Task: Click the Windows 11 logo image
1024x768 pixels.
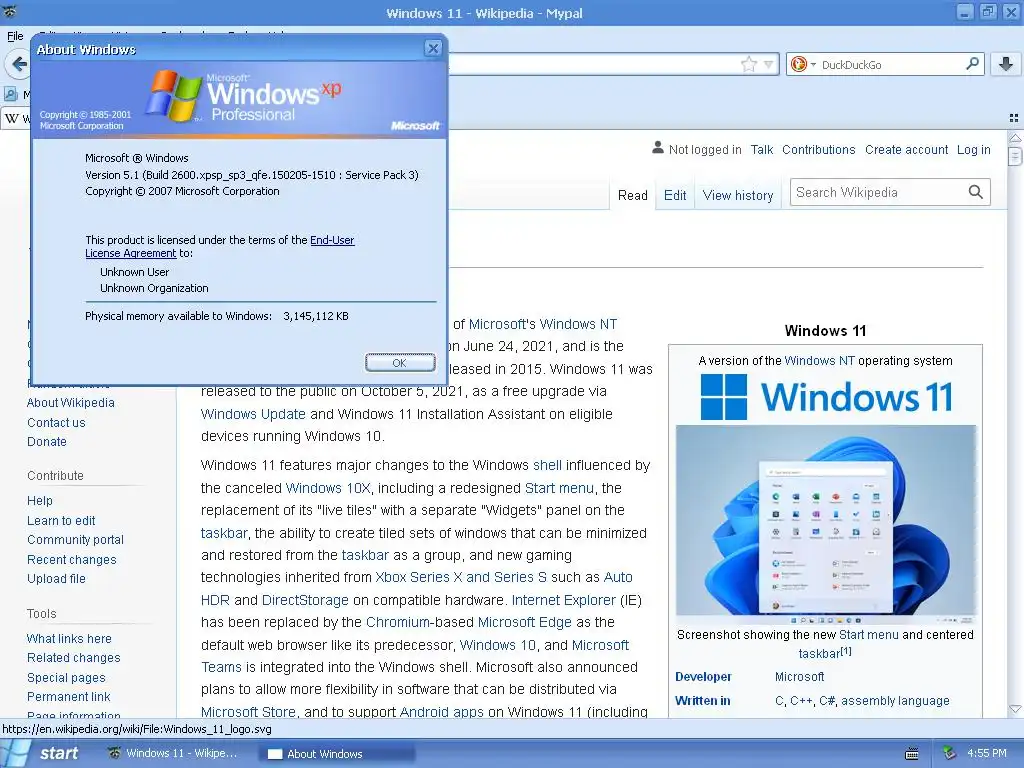Action: [x=825, y=397]
